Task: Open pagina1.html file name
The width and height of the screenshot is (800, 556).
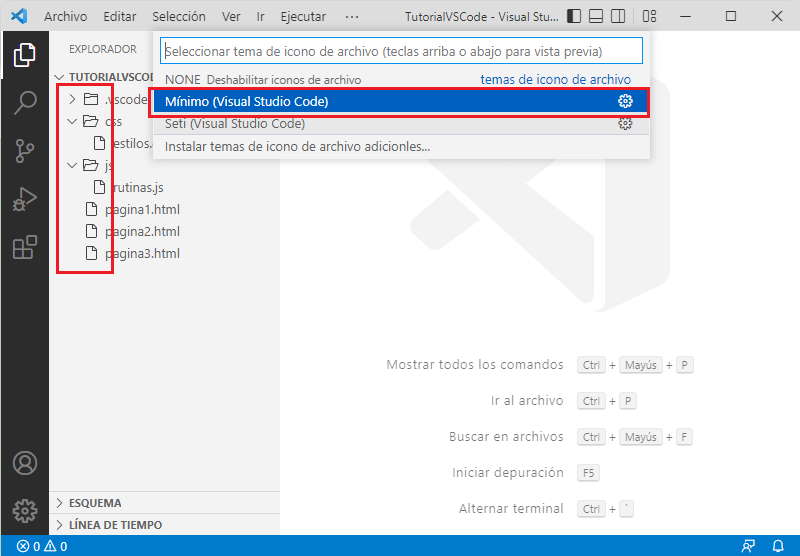Action: [x=142, y=209]
